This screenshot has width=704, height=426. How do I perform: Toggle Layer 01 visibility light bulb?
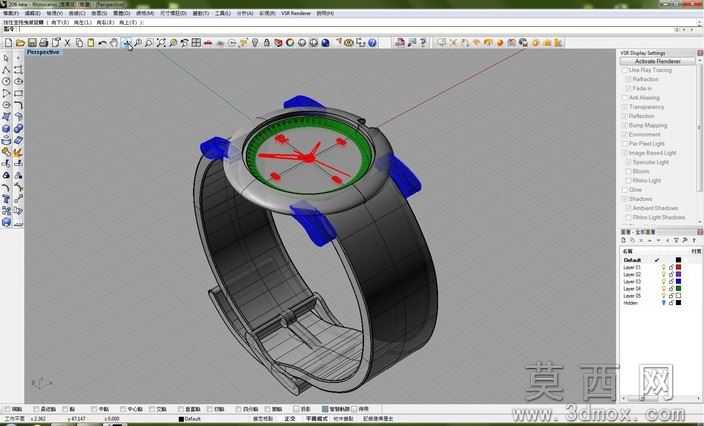pyautogui.click(x=664, y=267)
